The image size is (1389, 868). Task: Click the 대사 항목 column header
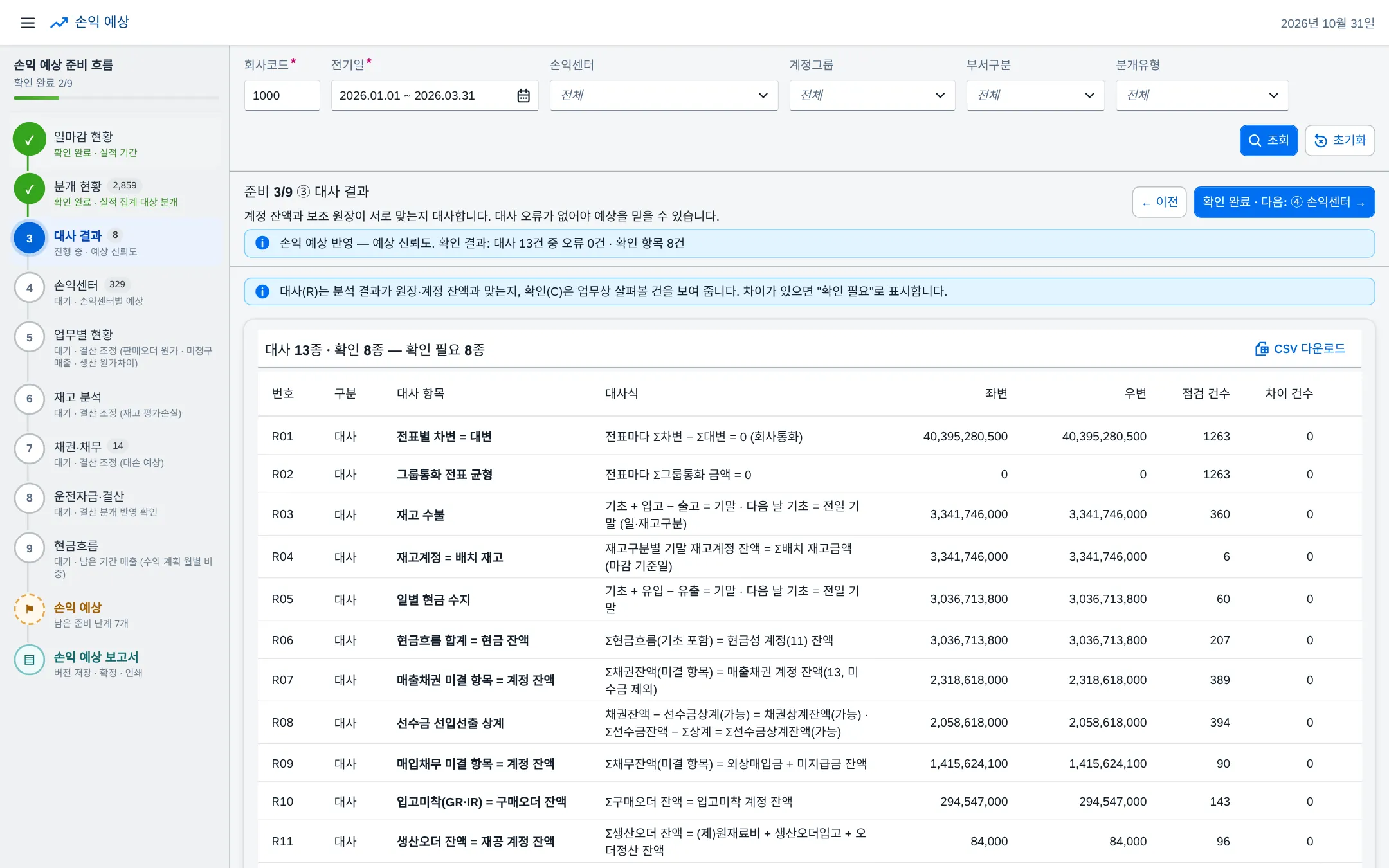(421, 393)
